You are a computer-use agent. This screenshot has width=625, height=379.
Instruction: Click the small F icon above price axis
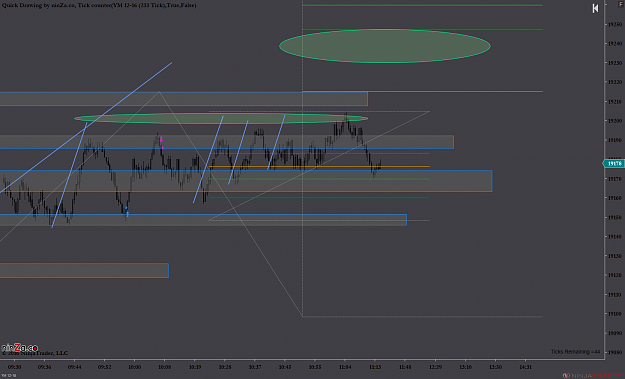pos(620,4)
